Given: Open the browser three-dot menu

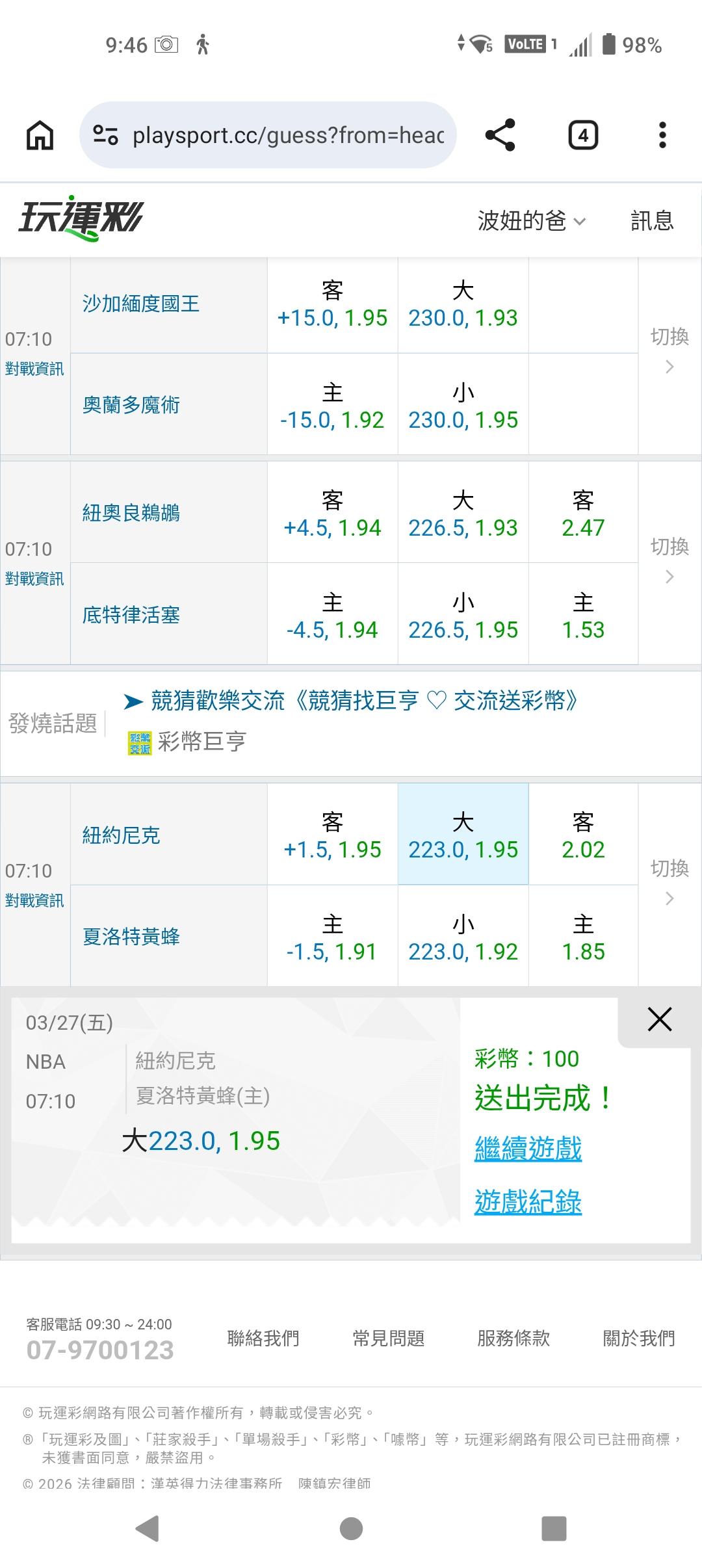Looking at the screenshot, I should (x=662, y=135).
